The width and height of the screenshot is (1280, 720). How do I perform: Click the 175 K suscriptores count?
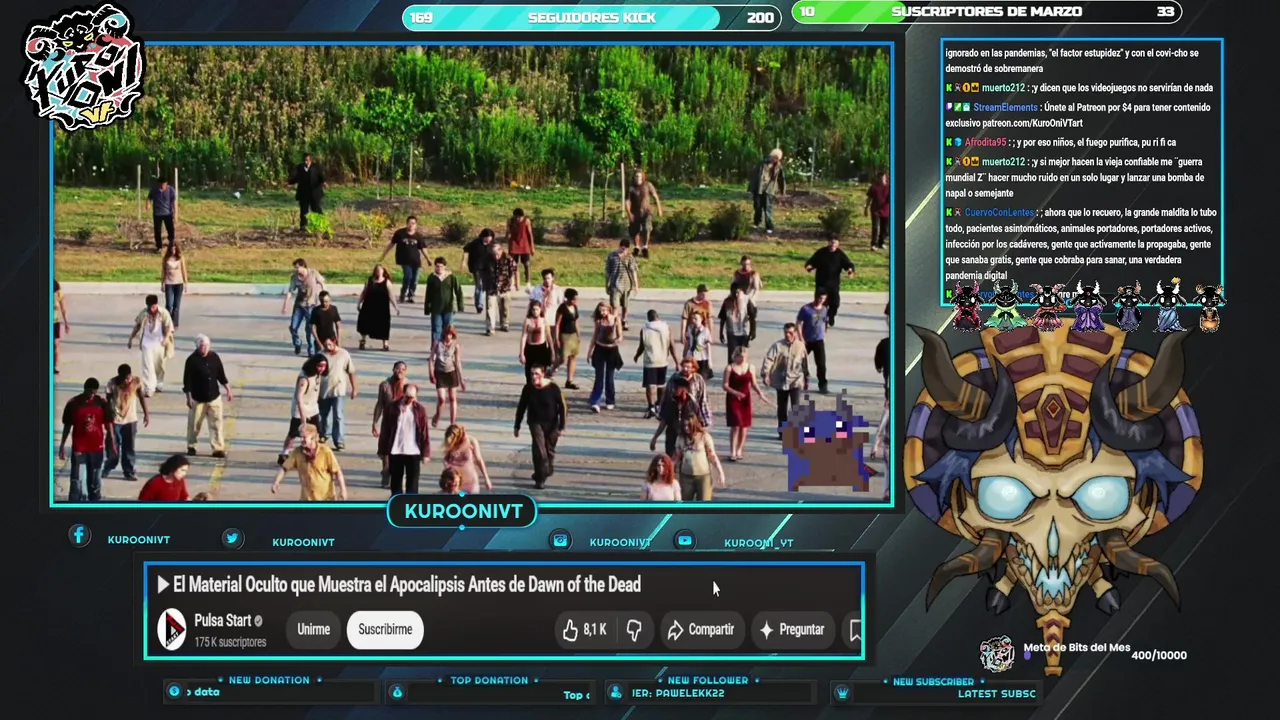point(230,642)
